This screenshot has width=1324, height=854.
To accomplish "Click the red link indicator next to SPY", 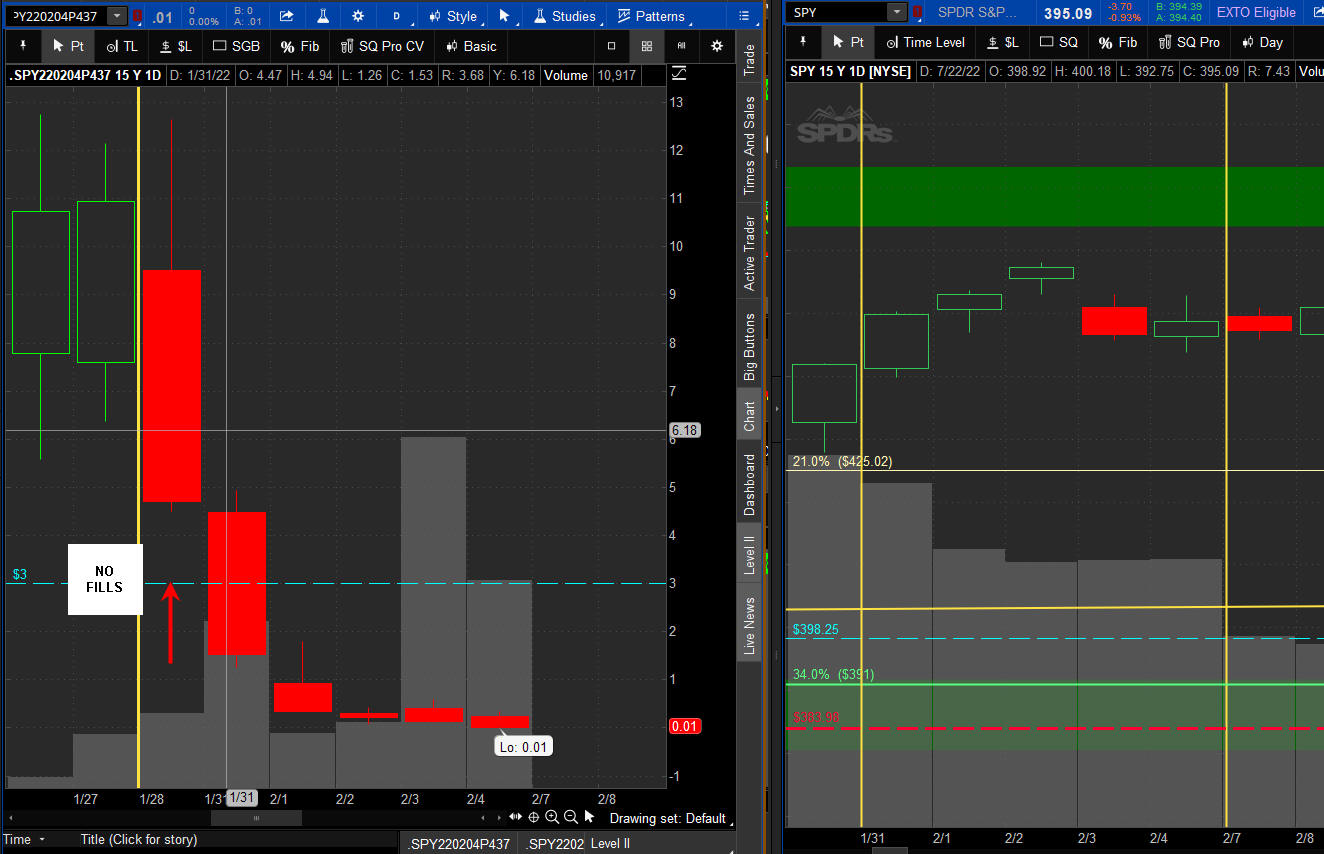I will coord(917,13).
